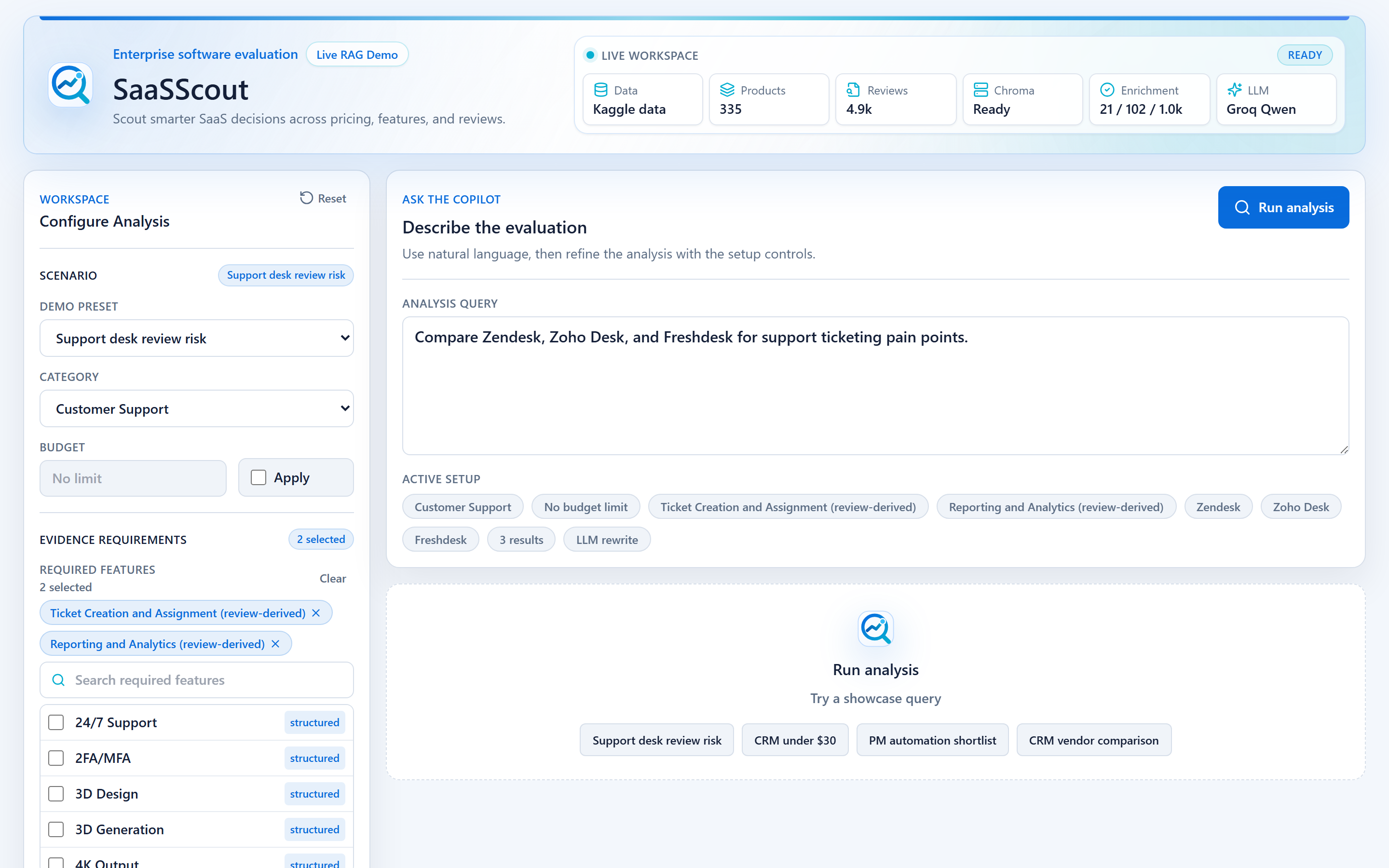Image resolution: width=1389 pixels, height=868 pixels.
Task: Click the 21 / 102 / 1.0k enrichment value
Action: tap(1141, 109)
